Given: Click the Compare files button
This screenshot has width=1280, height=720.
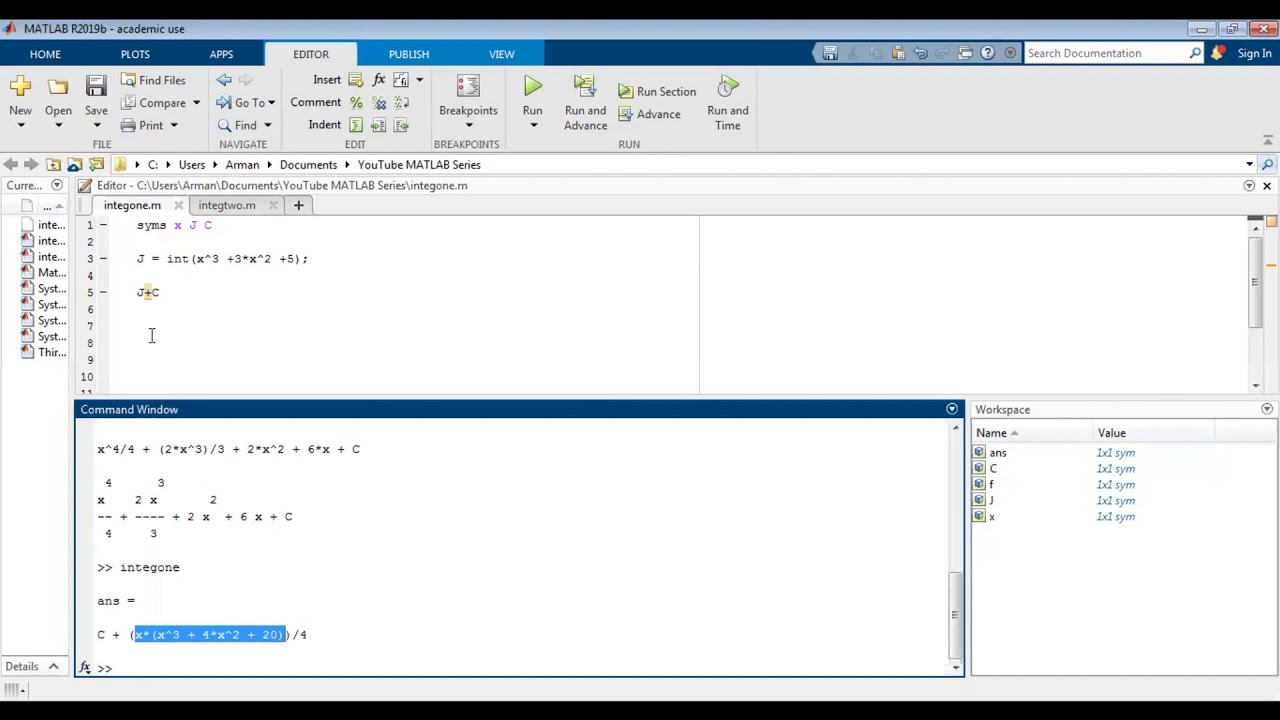Looking at the screenshot, I should pos(153,103).
